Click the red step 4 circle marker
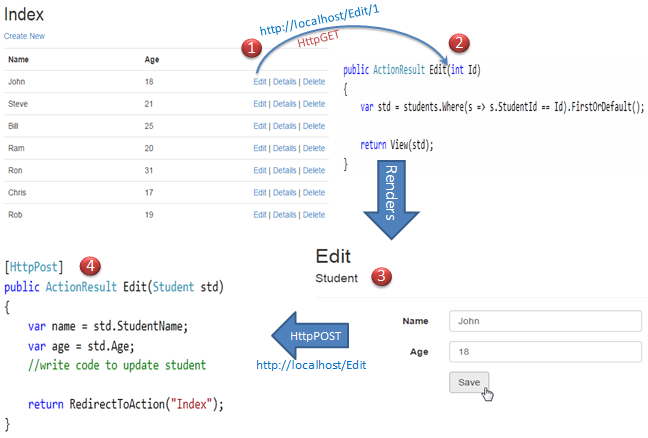Screen dimensions: 648x438 pos(90,266)
